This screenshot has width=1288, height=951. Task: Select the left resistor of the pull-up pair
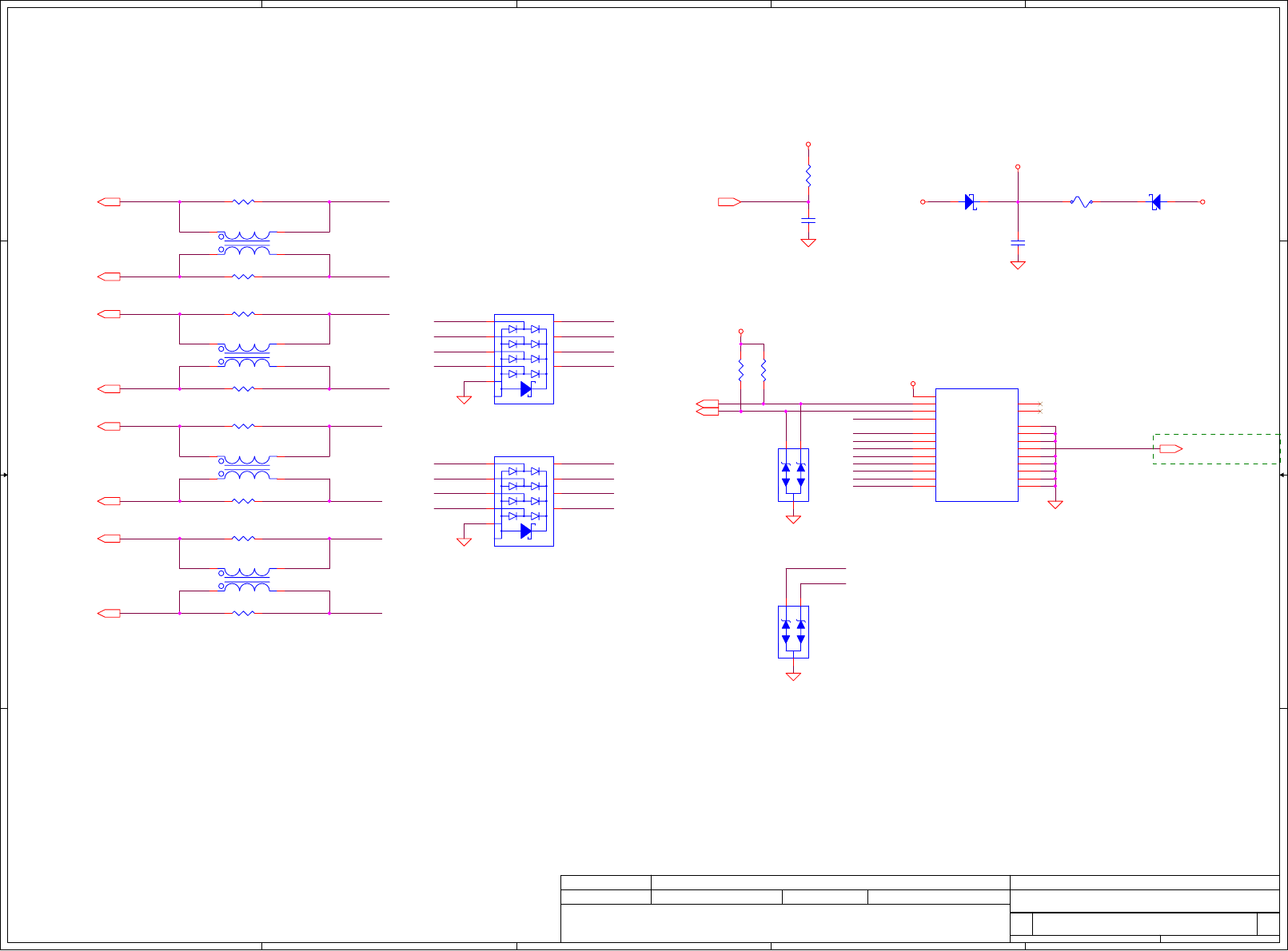tap(741, 370)
